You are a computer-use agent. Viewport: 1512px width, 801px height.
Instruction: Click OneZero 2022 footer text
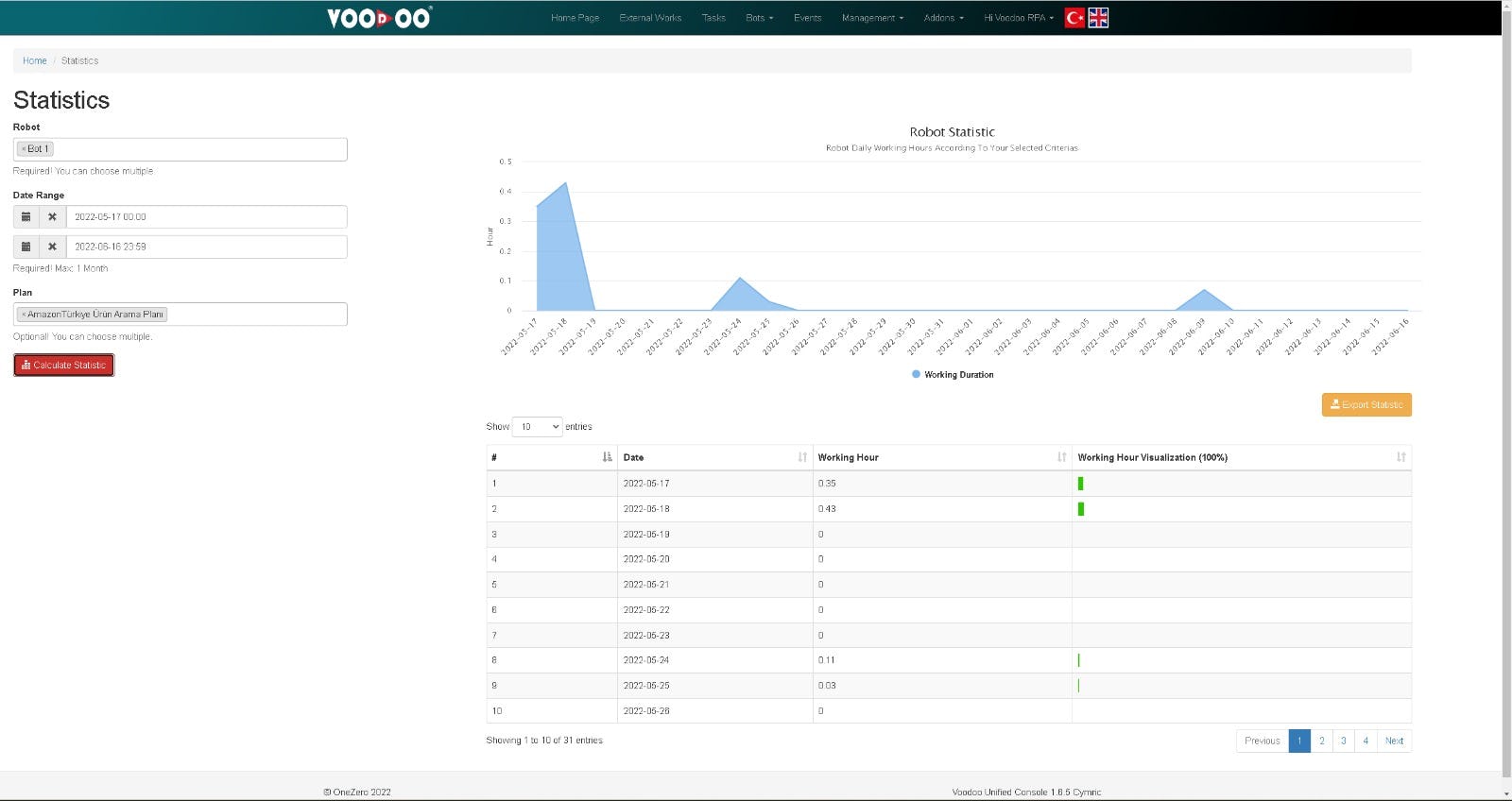357,792
